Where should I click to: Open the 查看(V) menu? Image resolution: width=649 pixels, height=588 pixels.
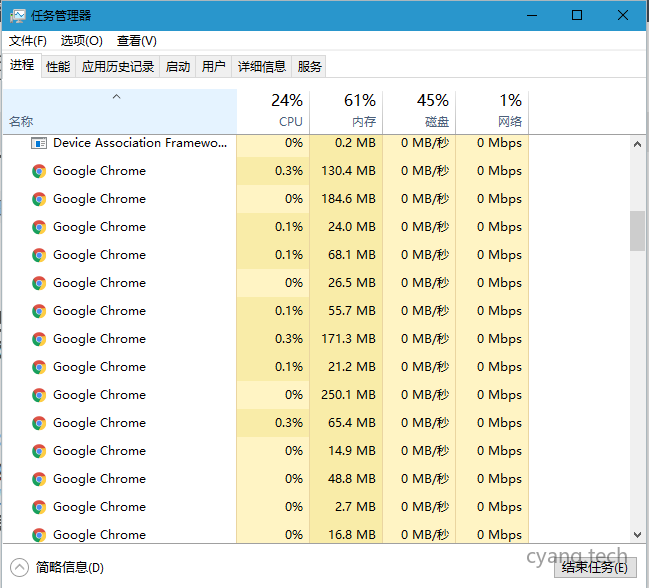pyautogui.click(x=137, y=41)
